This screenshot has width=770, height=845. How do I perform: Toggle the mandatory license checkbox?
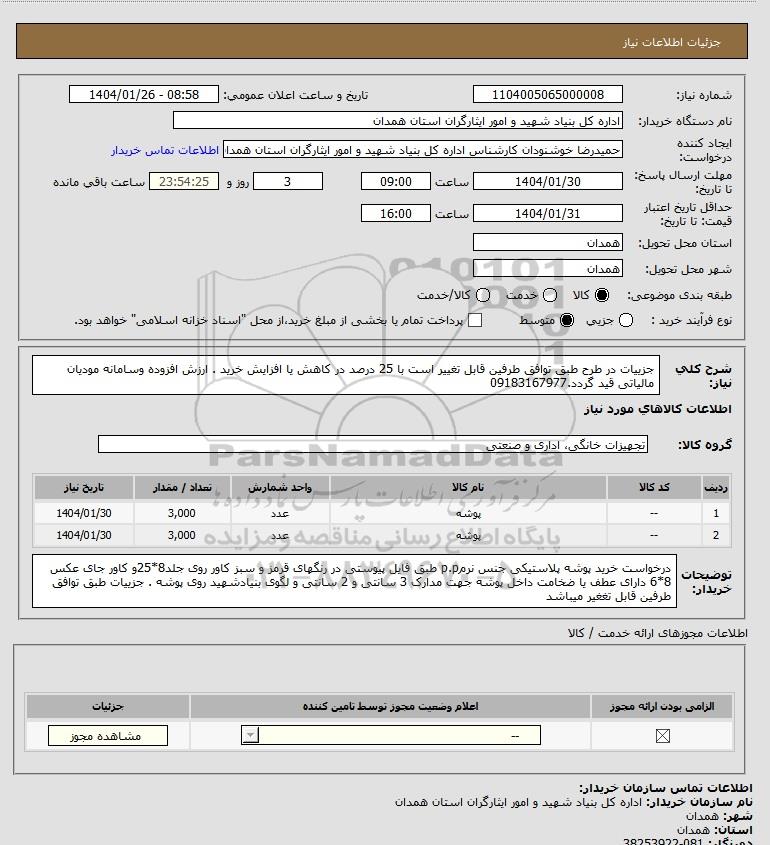pos(663,736)
